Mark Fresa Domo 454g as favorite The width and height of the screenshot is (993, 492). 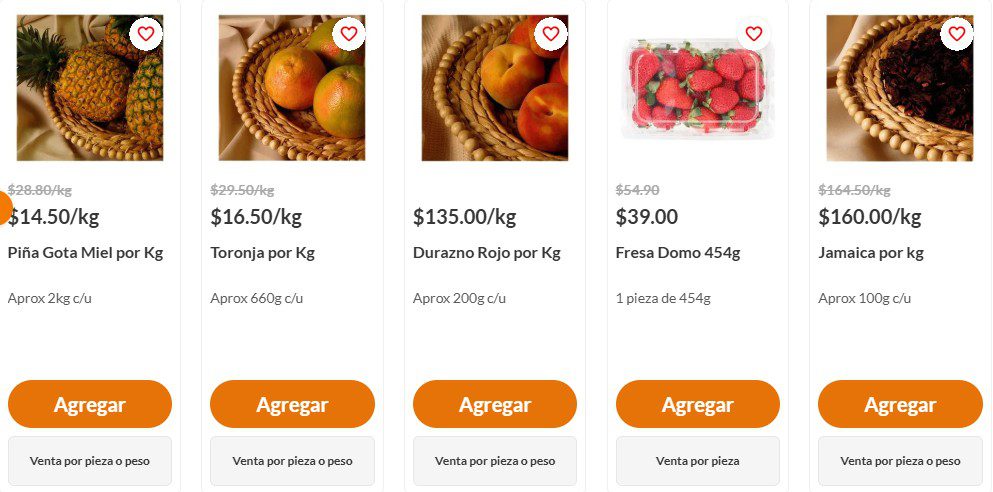click(x=754, y=34)
